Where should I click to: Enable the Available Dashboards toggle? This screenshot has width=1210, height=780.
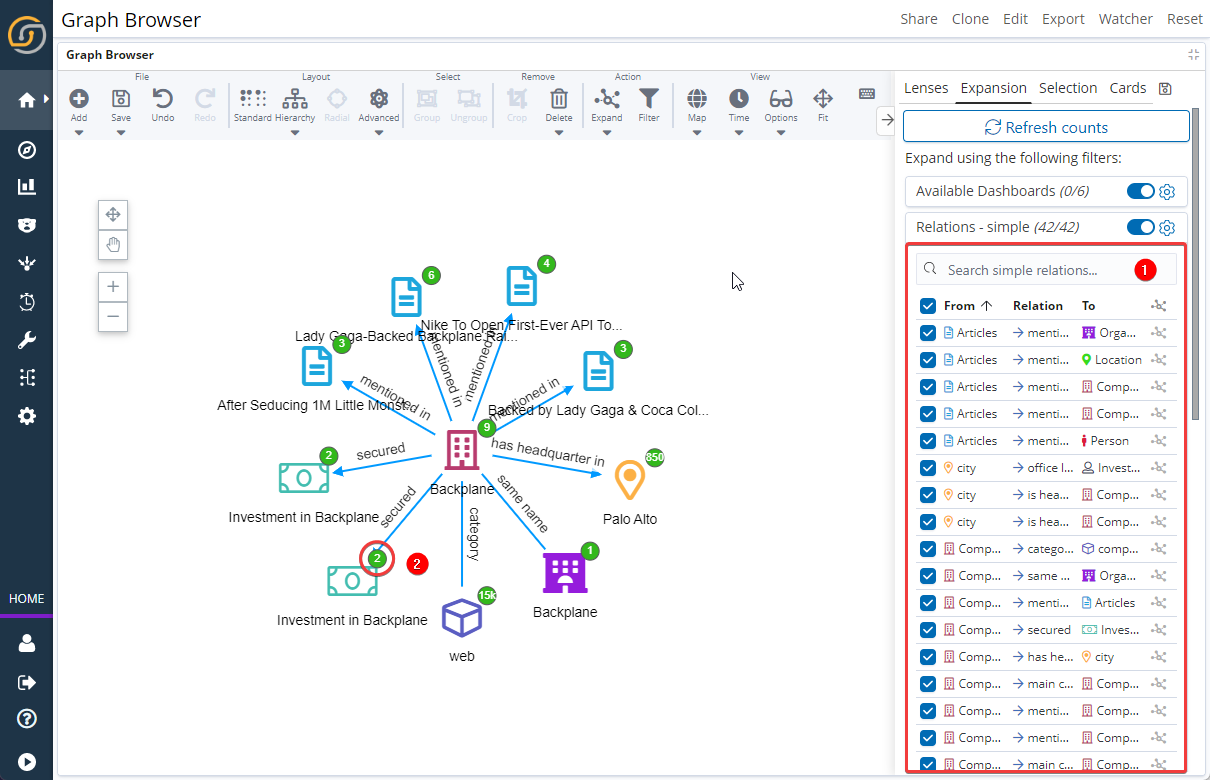1140,191
